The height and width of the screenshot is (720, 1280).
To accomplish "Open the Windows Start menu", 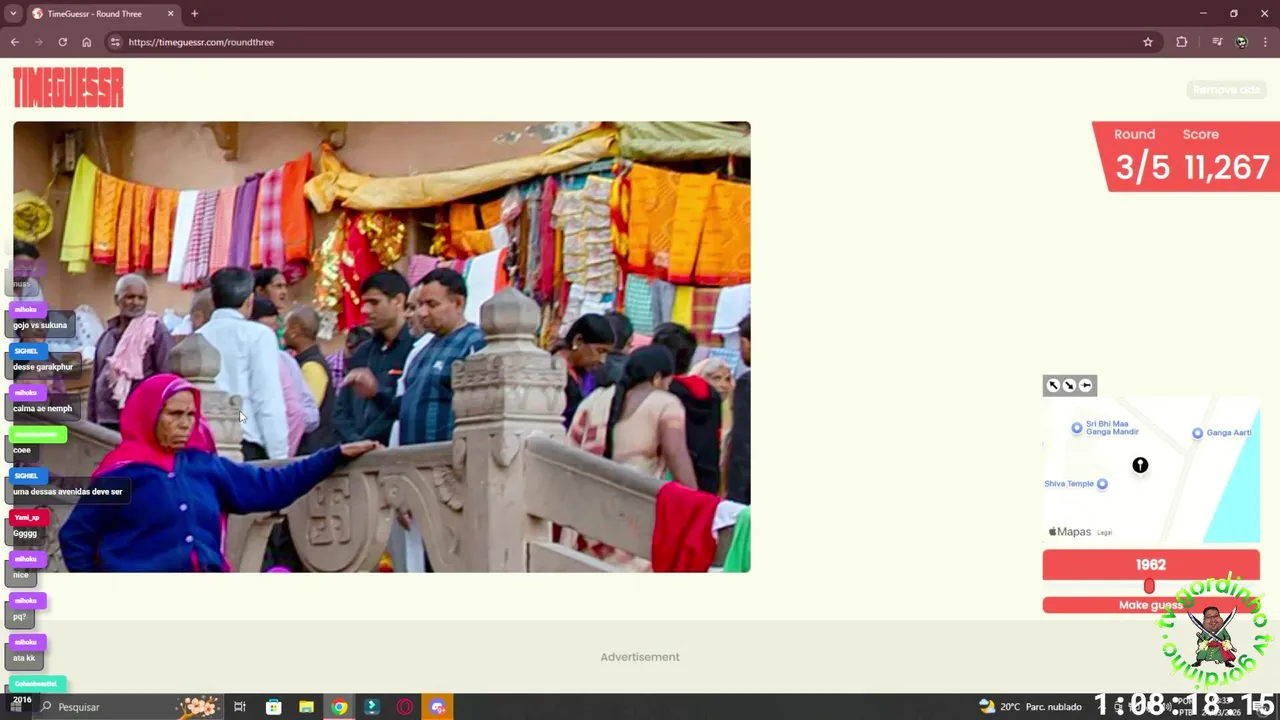I will 15,707.
